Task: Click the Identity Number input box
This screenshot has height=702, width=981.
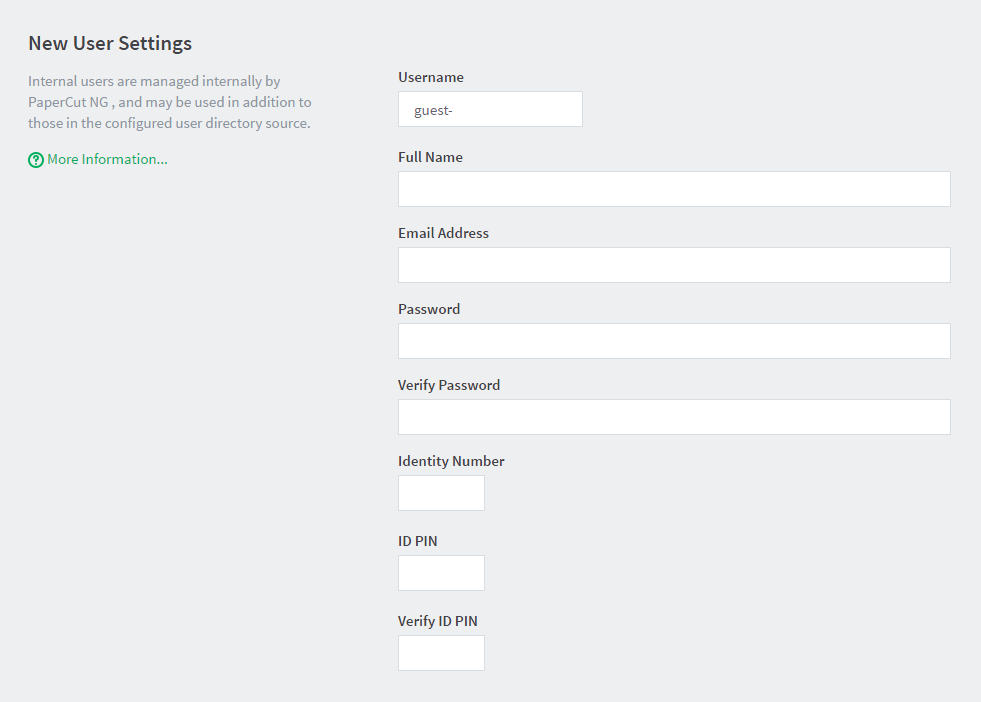Action: coord(441,493)
